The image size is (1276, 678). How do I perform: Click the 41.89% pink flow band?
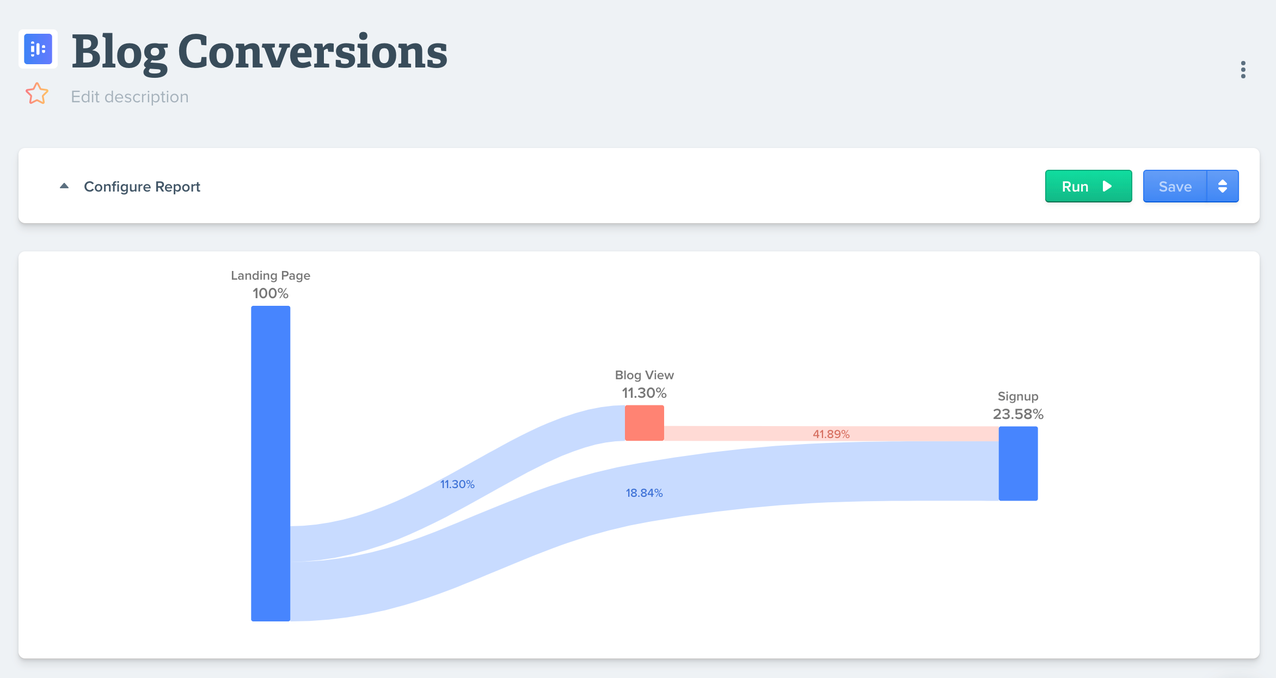click(831, 434)
